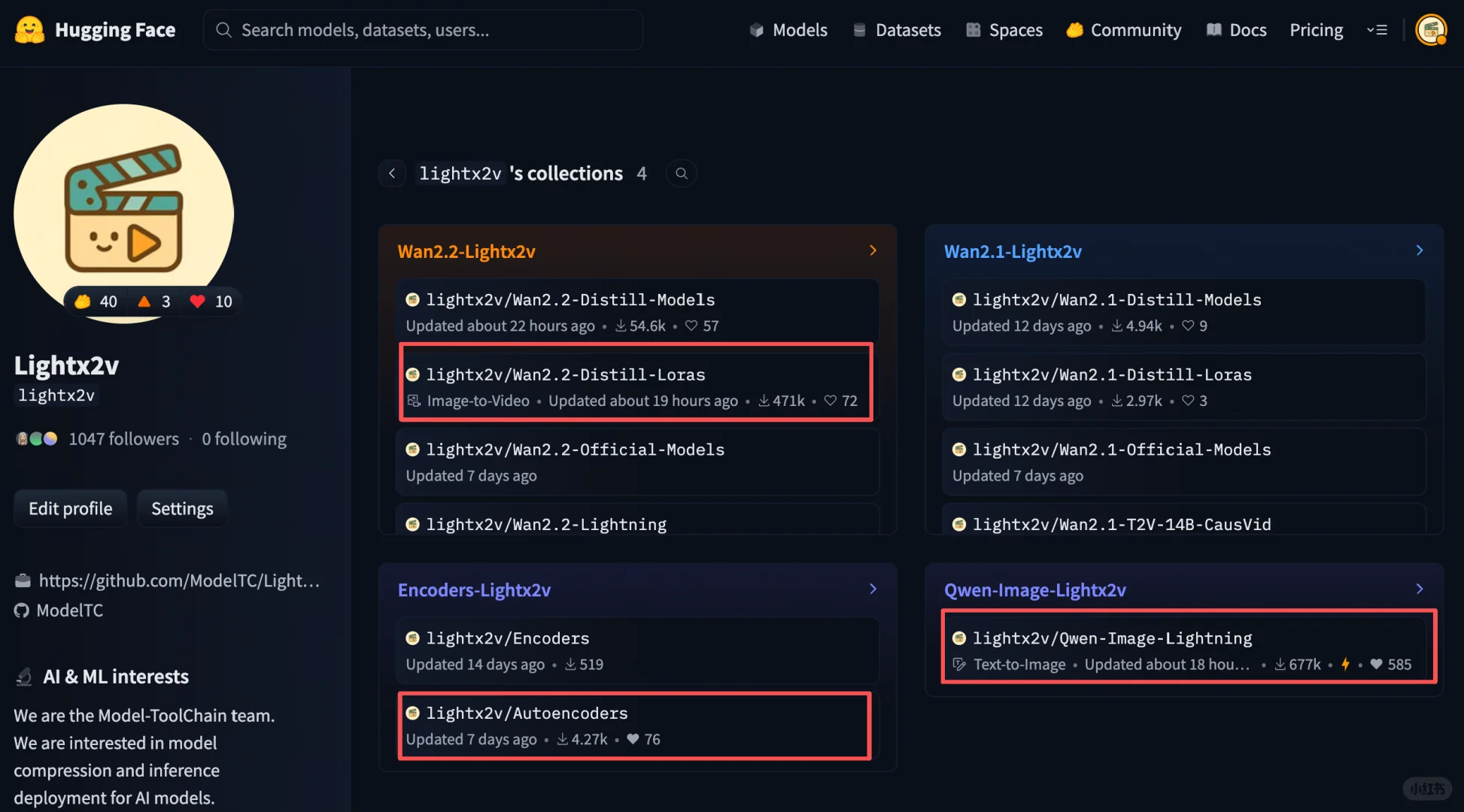Open the lightx2v/Wan2.2-Distill-Loras model link
Image resolution: width=1464 pixels, height=812 pixels.
point(566,374)
